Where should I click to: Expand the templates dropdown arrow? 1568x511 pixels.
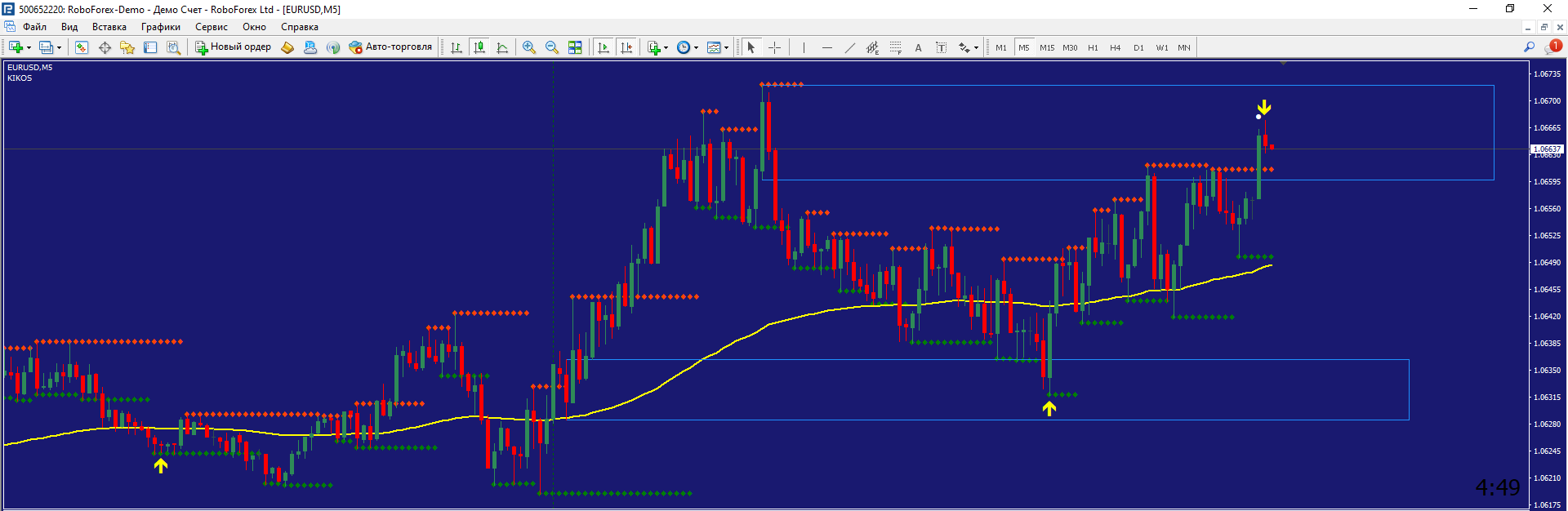(x=726, y=47)
